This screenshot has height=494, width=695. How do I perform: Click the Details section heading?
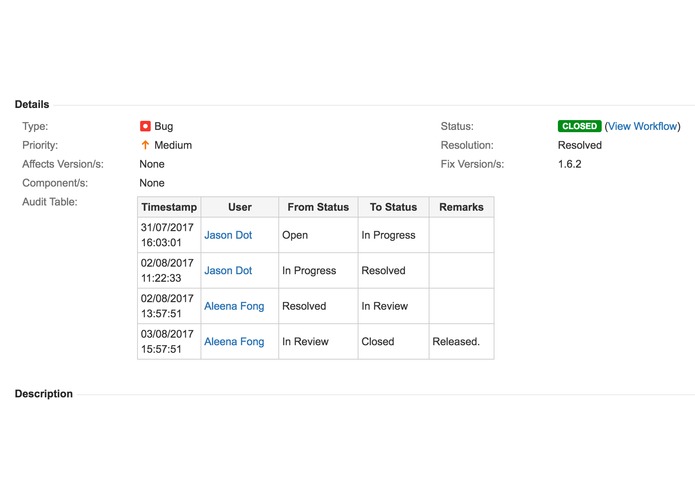(32, 105)
